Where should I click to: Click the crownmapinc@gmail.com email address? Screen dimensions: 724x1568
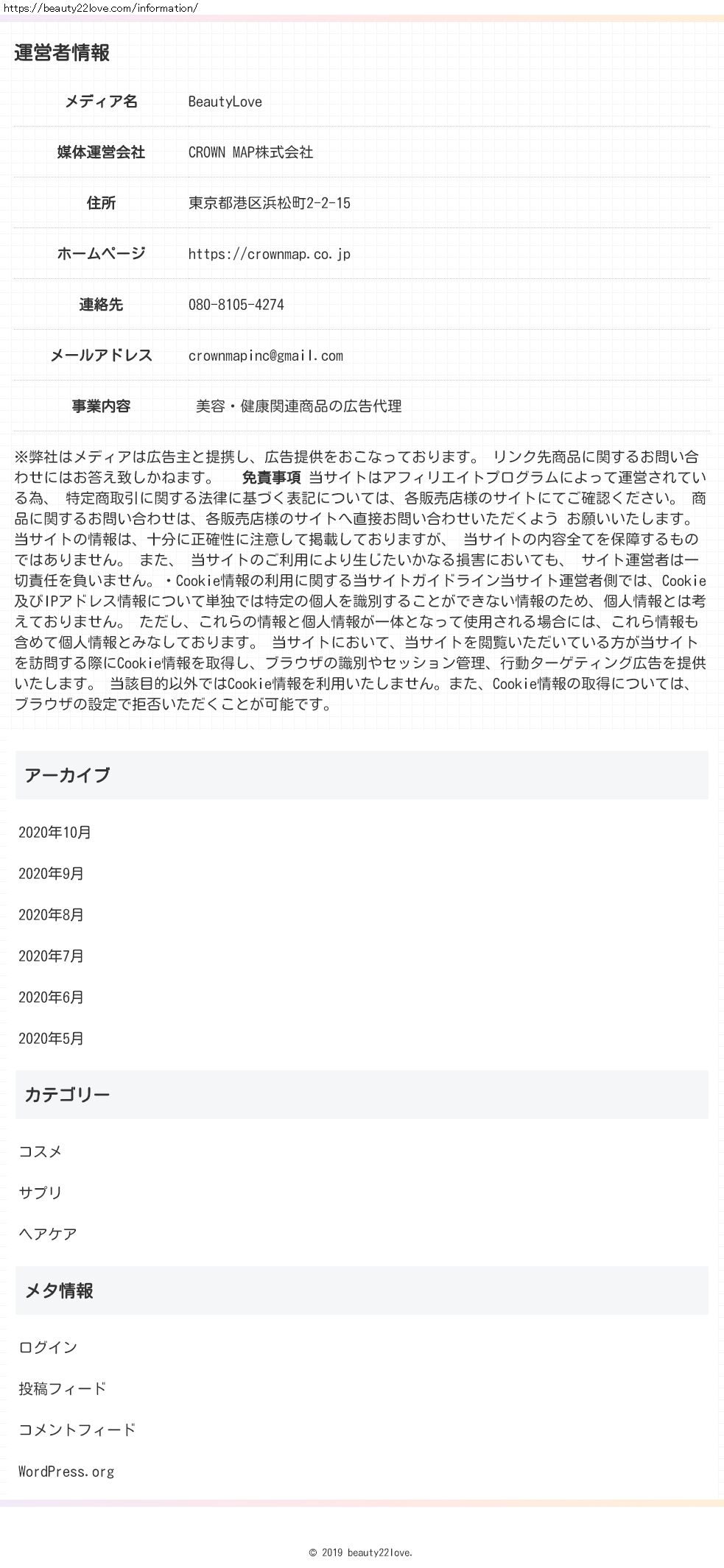point(266,356)
